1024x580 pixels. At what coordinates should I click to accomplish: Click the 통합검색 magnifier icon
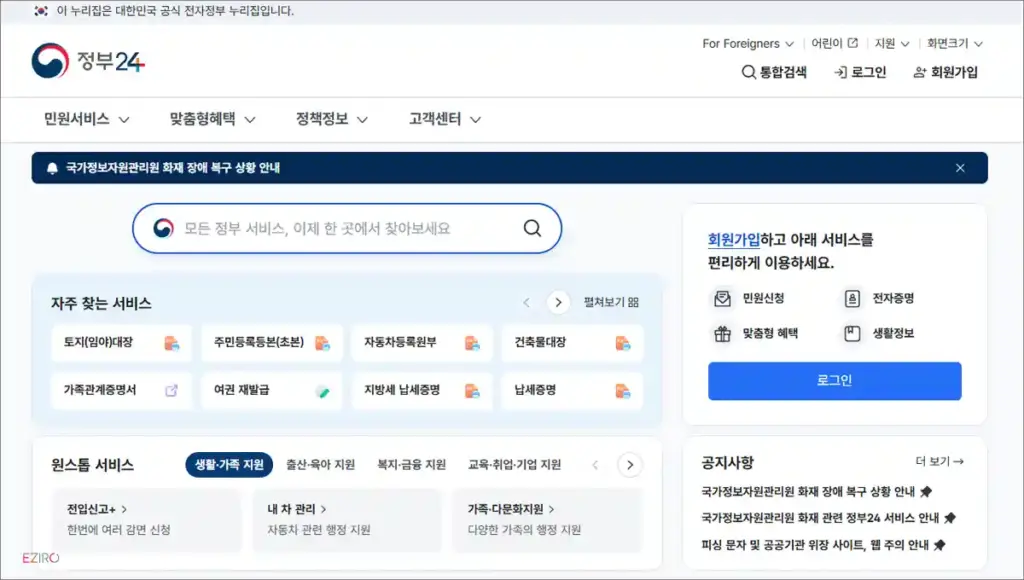pyautogui.click(x=748, y=72)
